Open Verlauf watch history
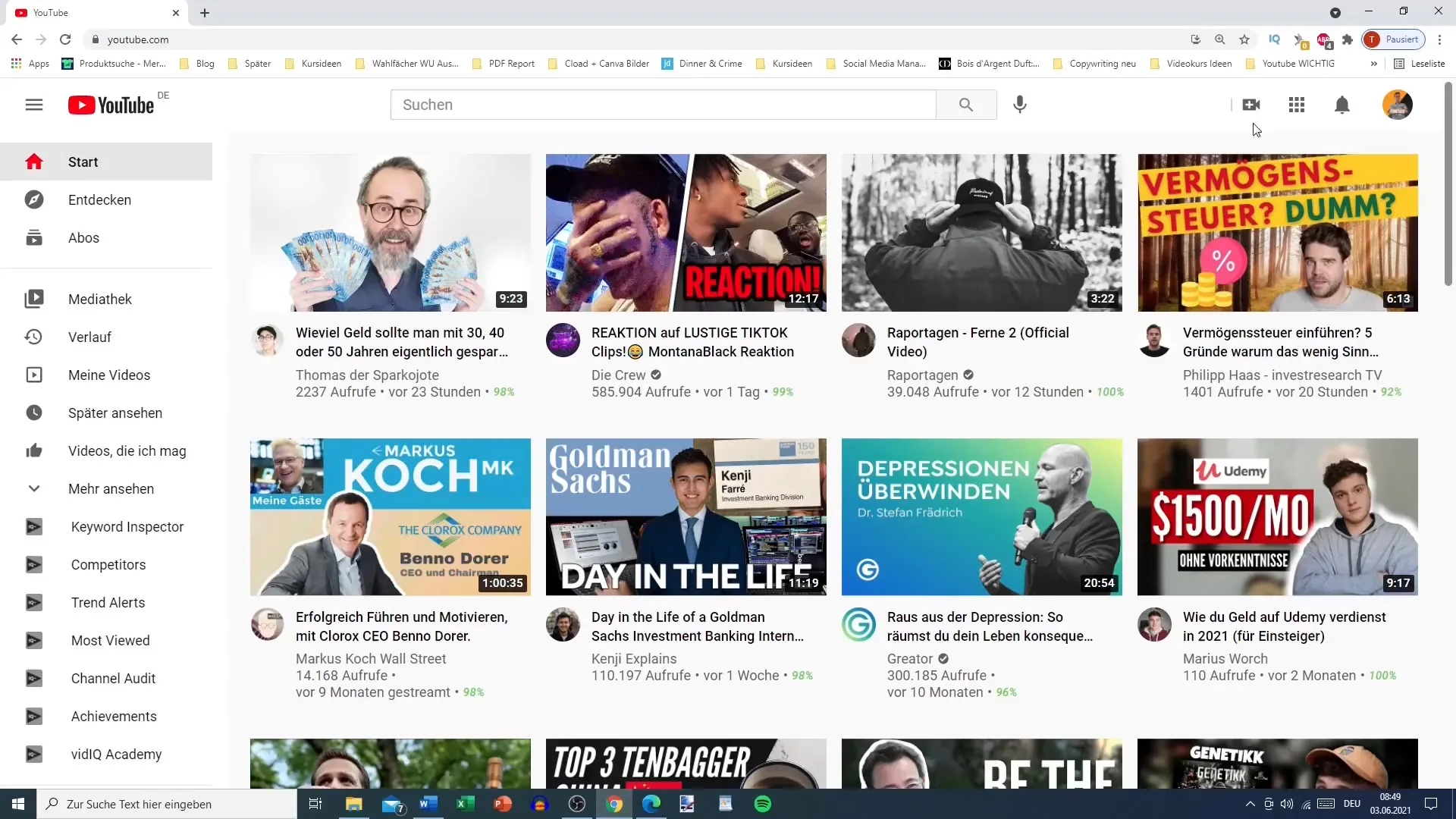The height and width of the screenshot is (819, 1456). [x=106, y=337]
